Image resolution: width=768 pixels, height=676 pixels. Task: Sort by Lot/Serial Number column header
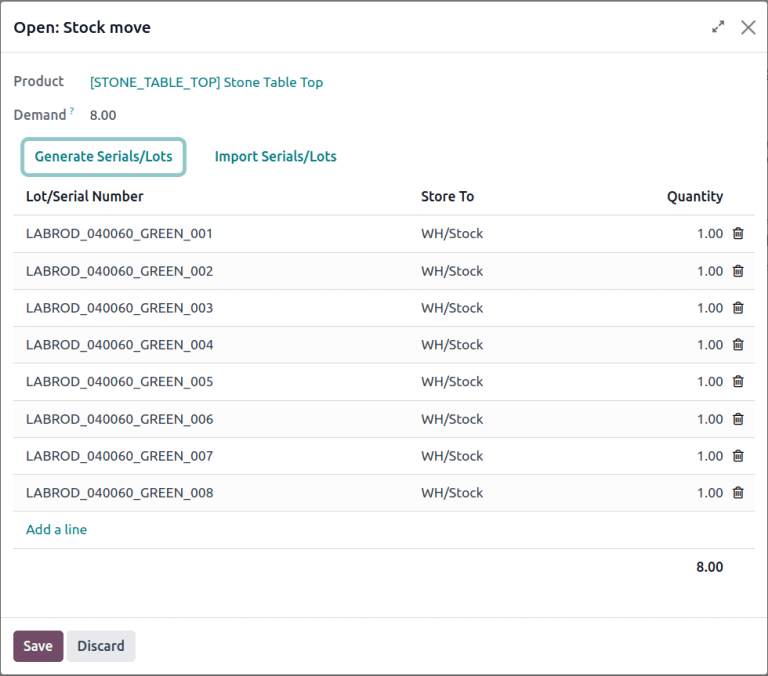tap(85, 197)
